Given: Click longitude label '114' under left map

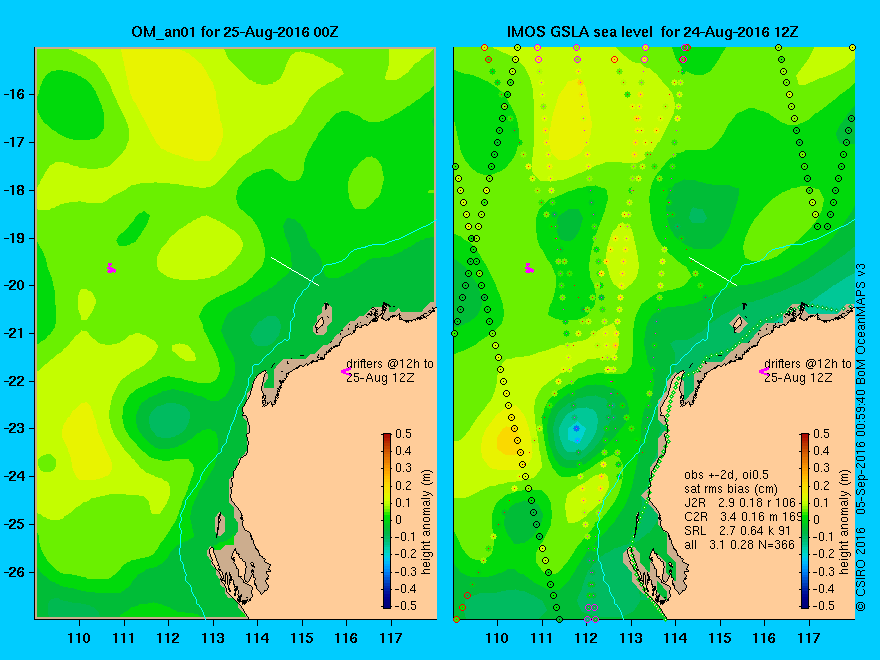Looking at the screenshot, I should point(257,638).
